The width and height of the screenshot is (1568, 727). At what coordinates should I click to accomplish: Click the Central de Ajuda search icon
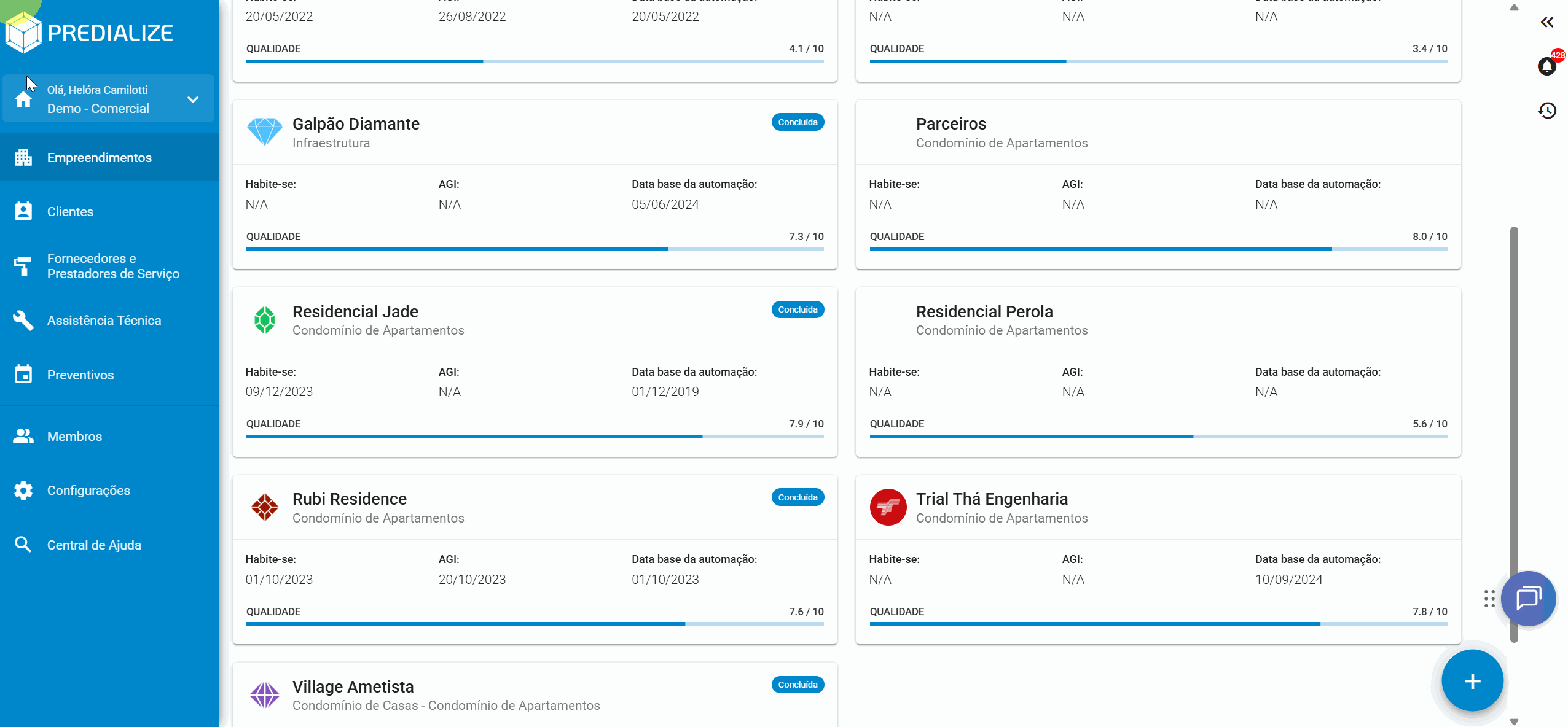tap(23, 545)
